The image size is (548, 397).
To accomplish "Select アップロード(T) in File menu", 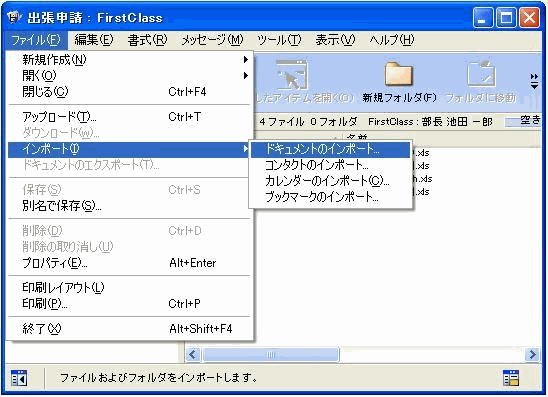I will [129, 117].
